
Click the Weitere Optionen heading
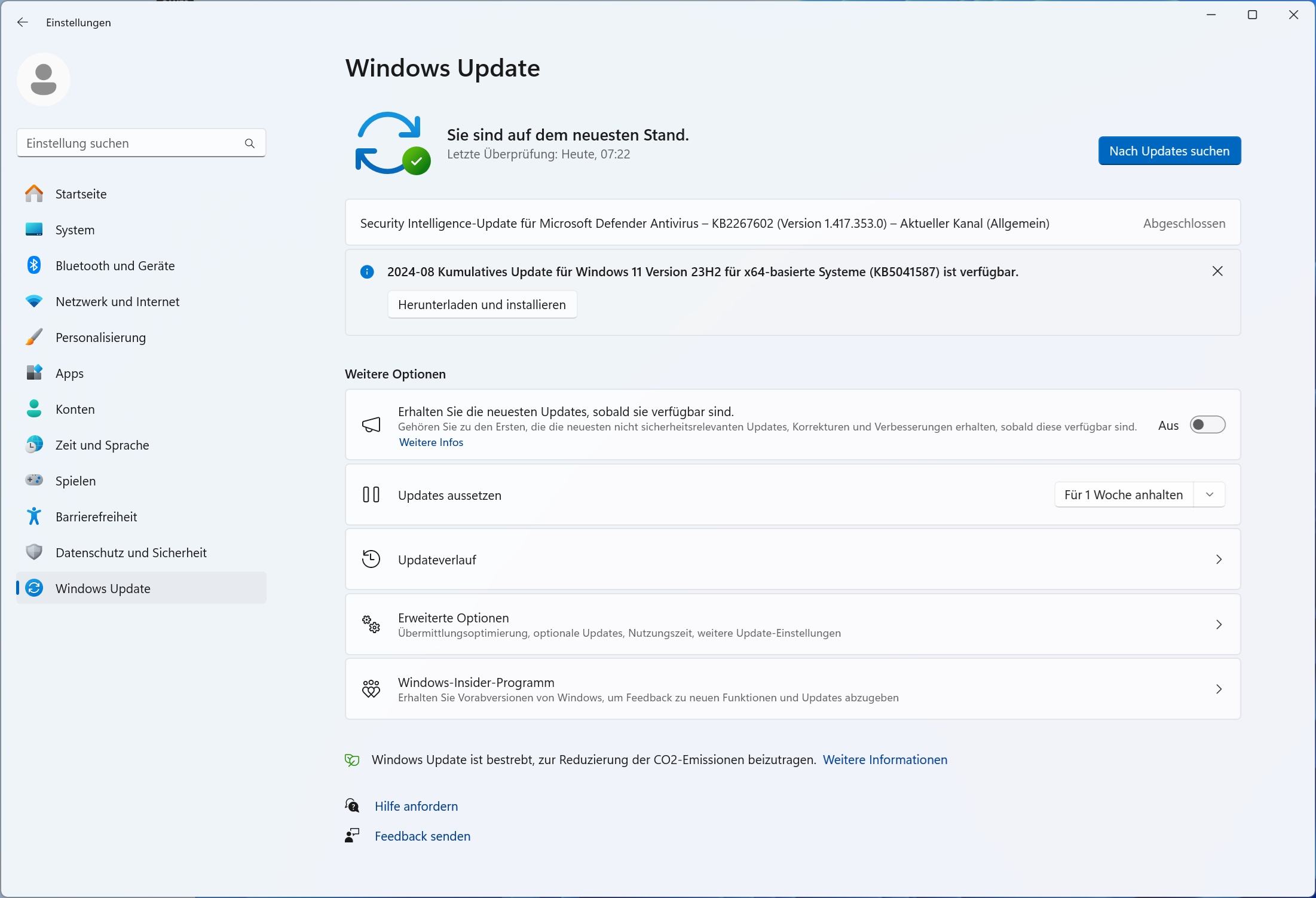tap(395, 374)
